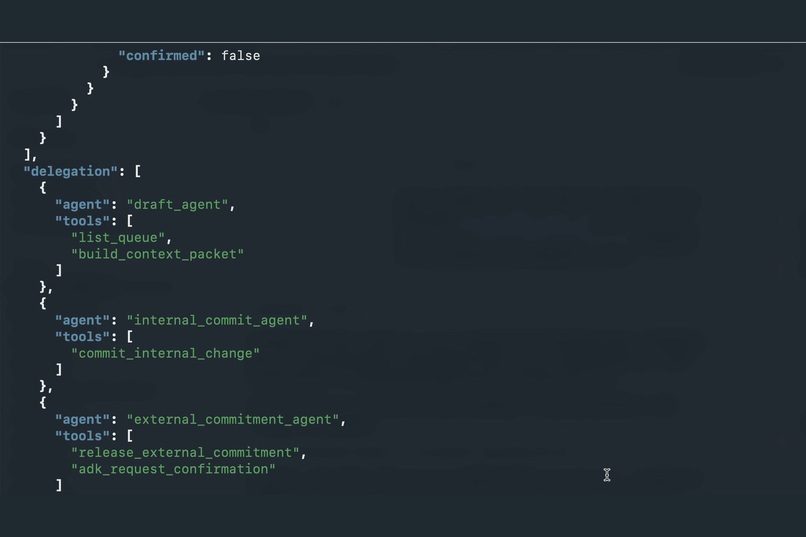
Task: Click the "external_commitment_agent" value
Action: point(232,419)
